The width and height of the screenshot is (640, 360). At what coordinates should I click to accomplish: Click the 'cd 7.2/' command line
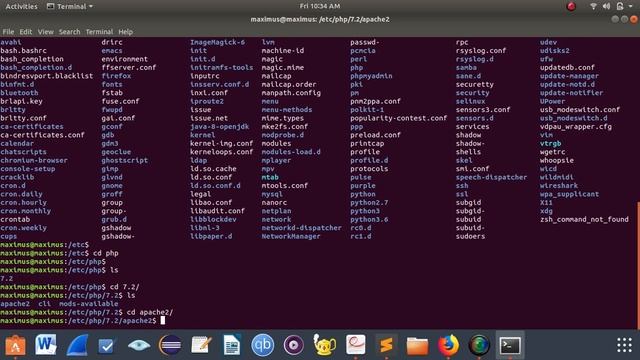[69, 287]
